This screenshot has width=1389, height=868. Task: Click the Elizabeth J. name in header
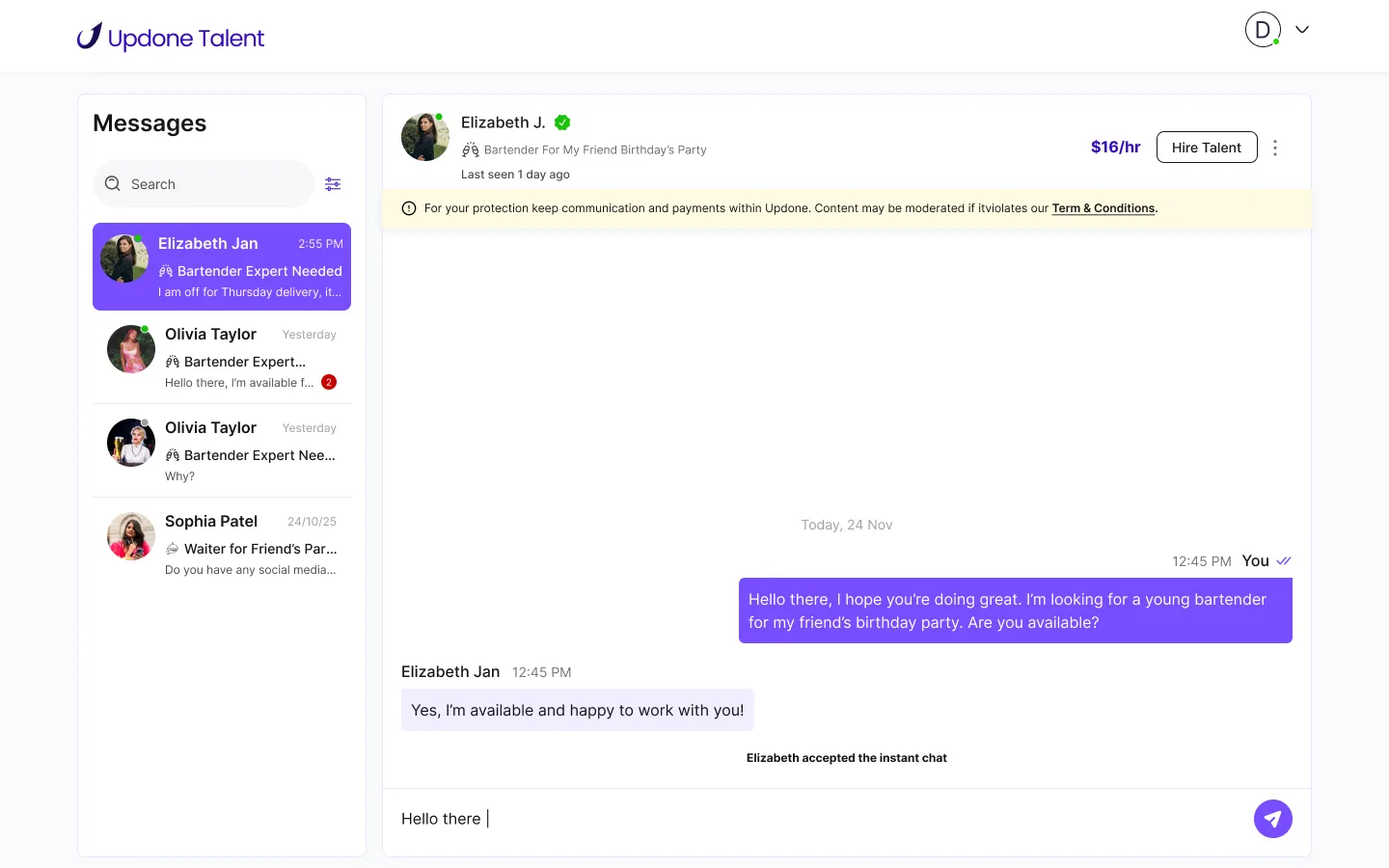504,122
